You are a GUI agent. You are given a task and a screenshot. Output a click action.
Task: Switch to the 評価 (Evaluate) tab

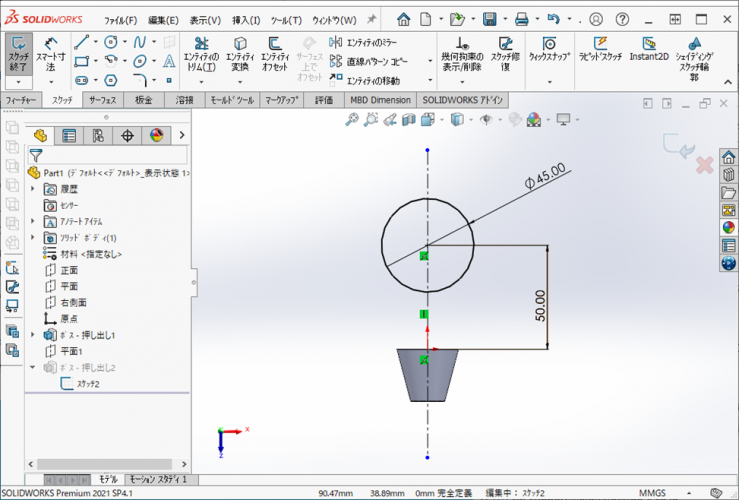pyautogui.click(x=323, y=100)
